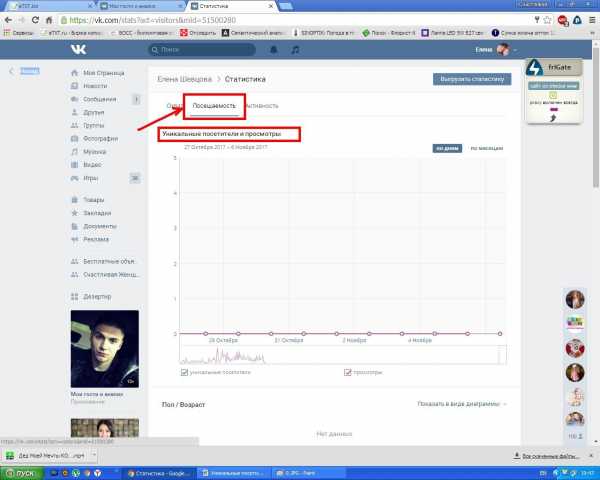The width and height of the screenshot is (600, 480).
Task: Click the browser address bar
Action: pyautogui.click(x=295, y=20)
